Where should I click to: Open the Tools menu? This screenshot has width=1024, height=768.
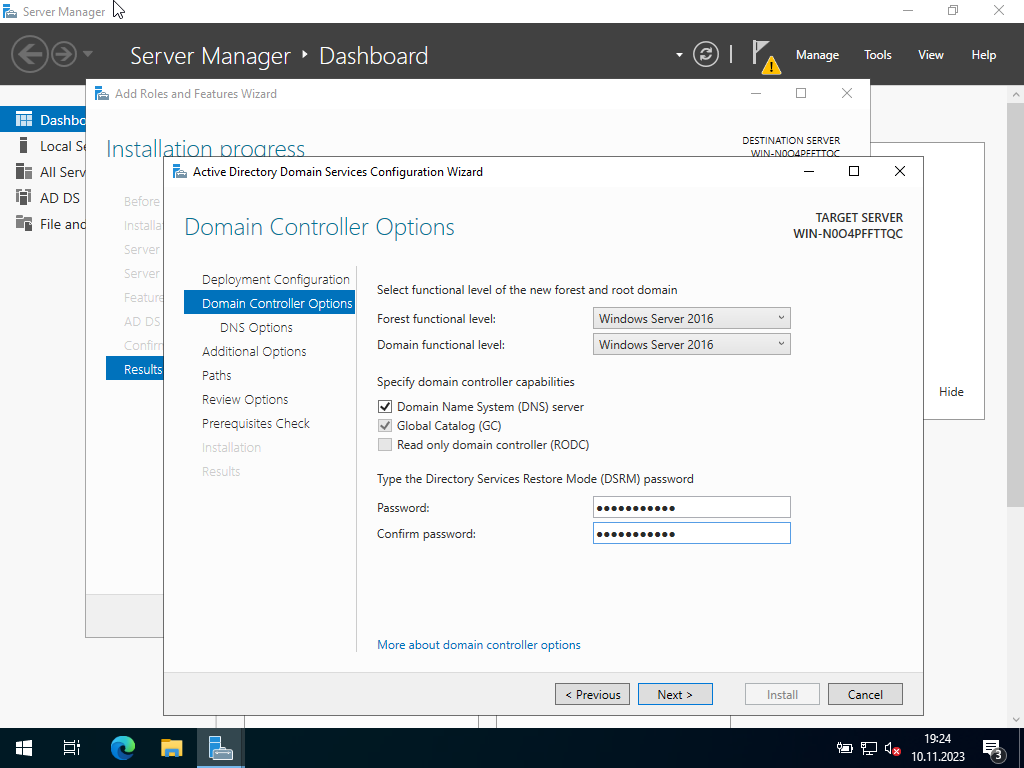pos(877,55)
